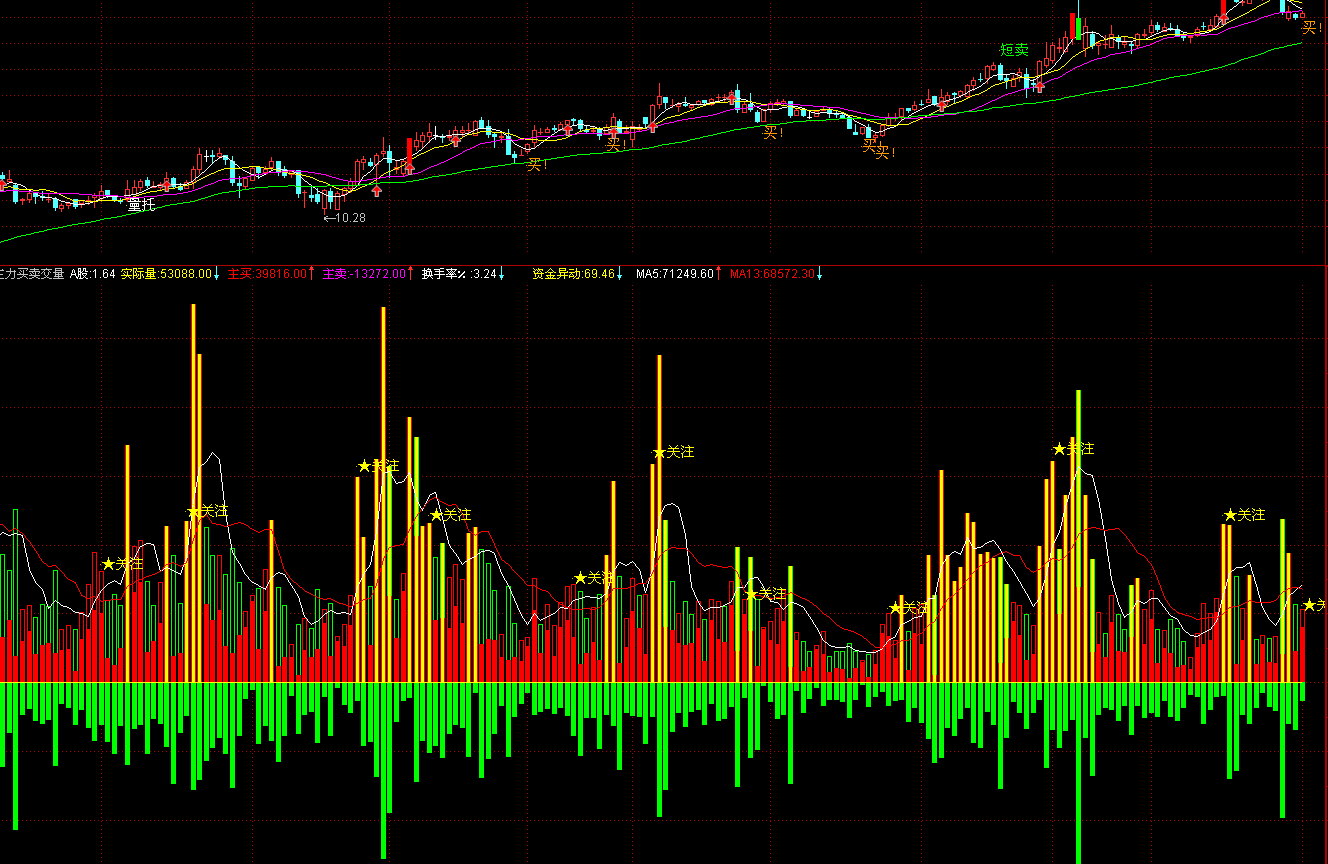1328x864 pixels.
Task: Click the down arrow after 实际量 value
Action: click(217, 273)
